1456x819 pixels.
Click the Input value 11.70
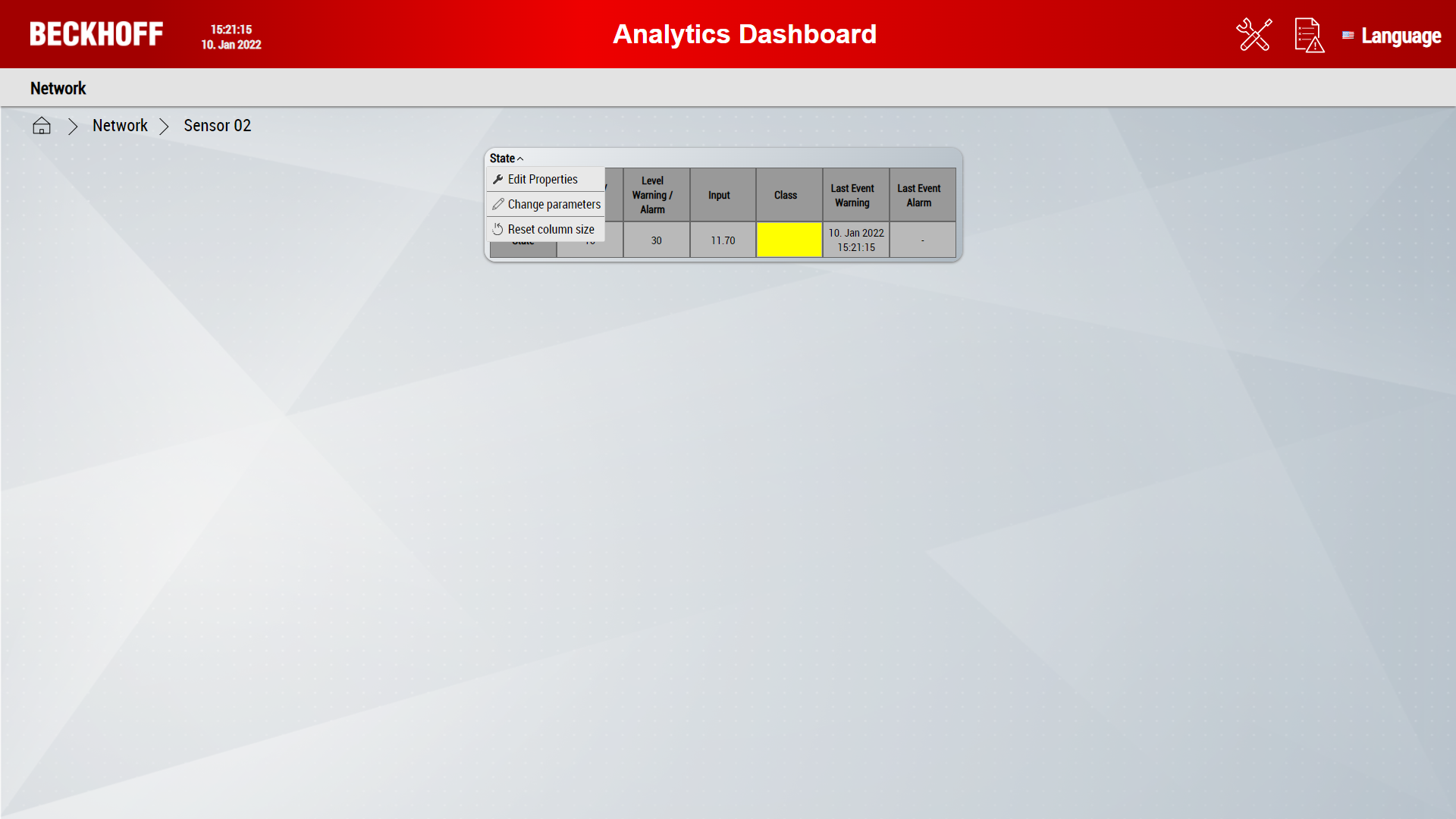(x=723, y=240)
